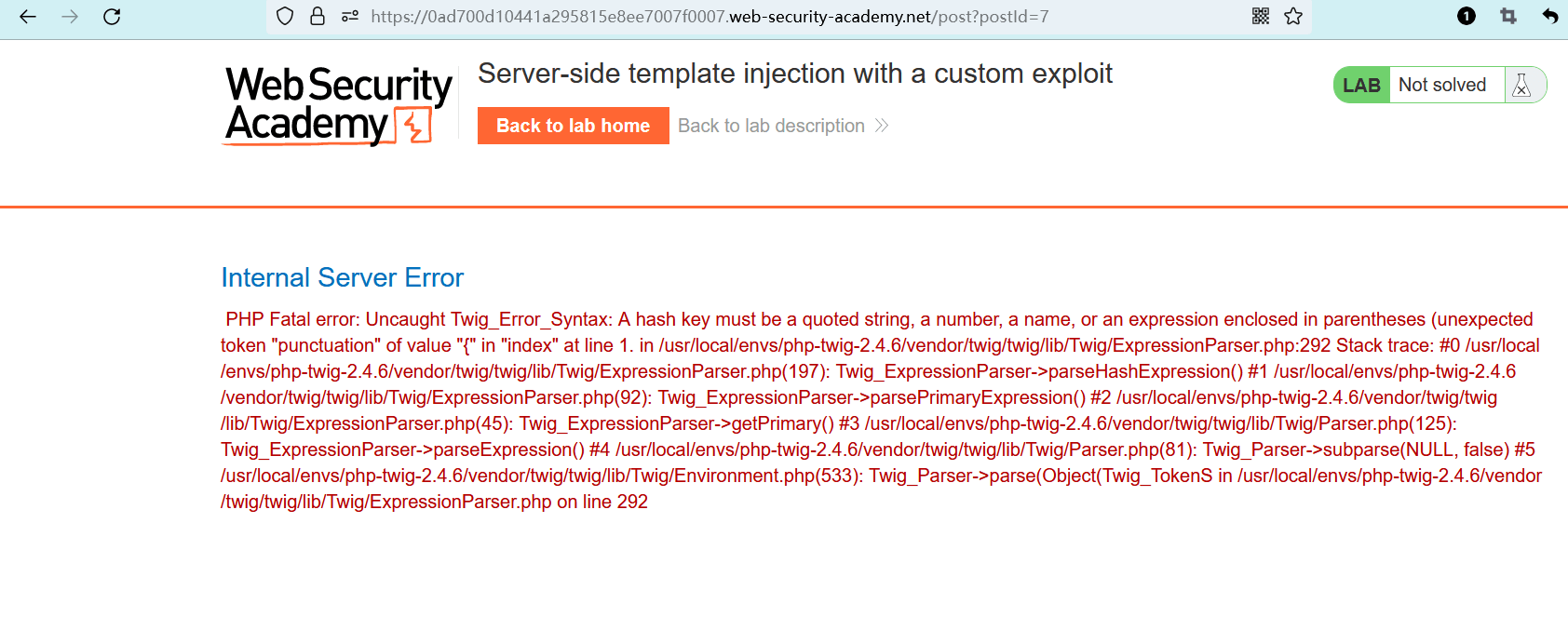Click the Web Security Academy logo

[338, 105]
